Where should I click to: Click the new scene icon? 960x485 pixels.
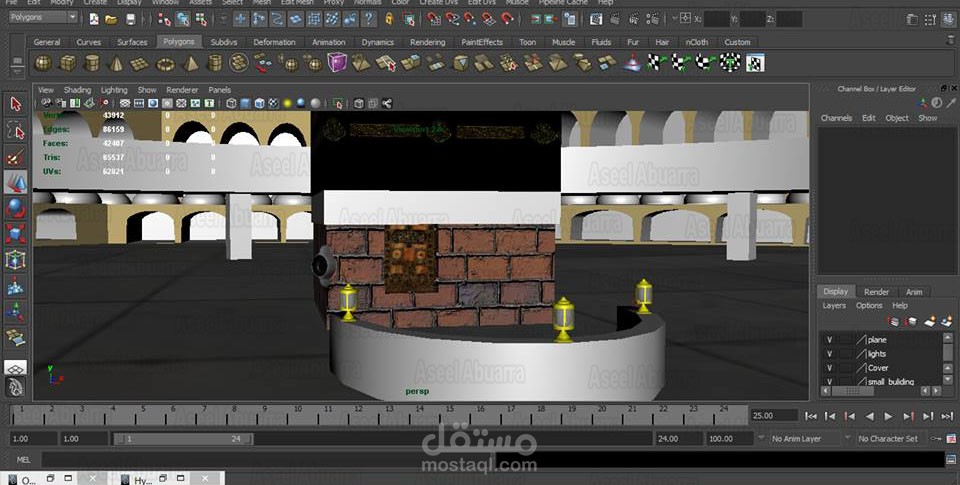[x=94, y=19]
